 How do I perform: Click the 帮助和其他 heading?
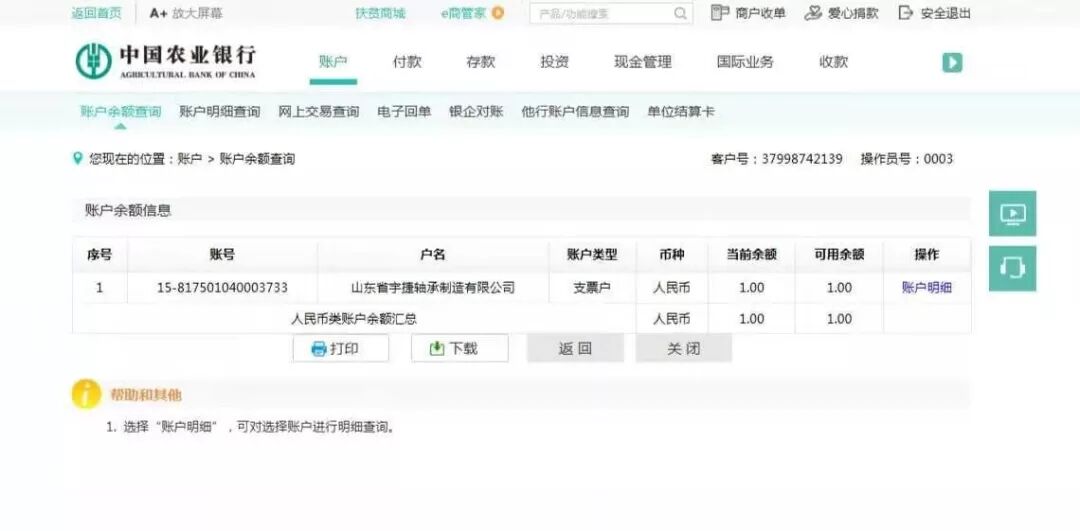pyautogui.click(x=146, y=395)
